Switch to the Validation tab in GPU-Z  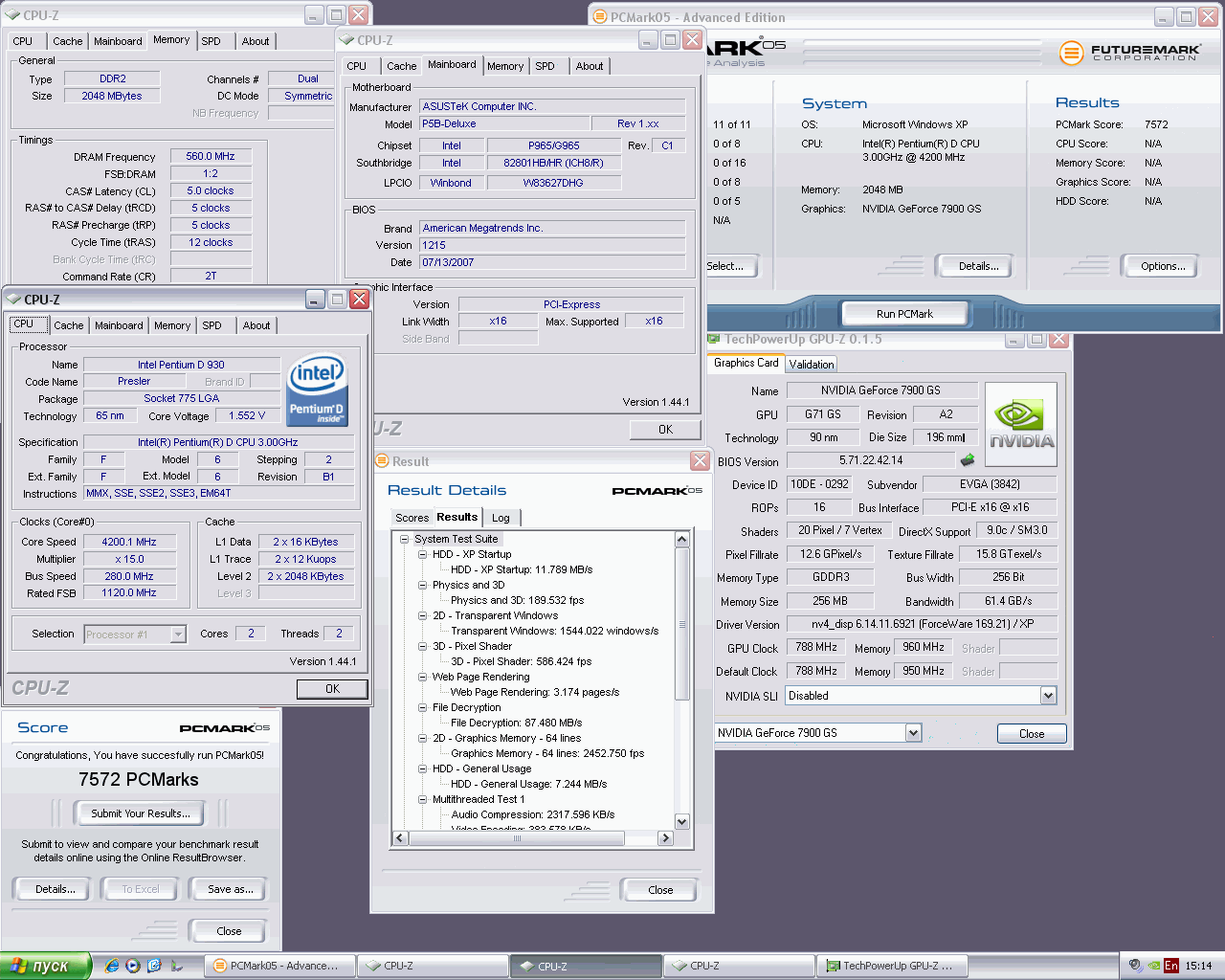click(812, 365)
